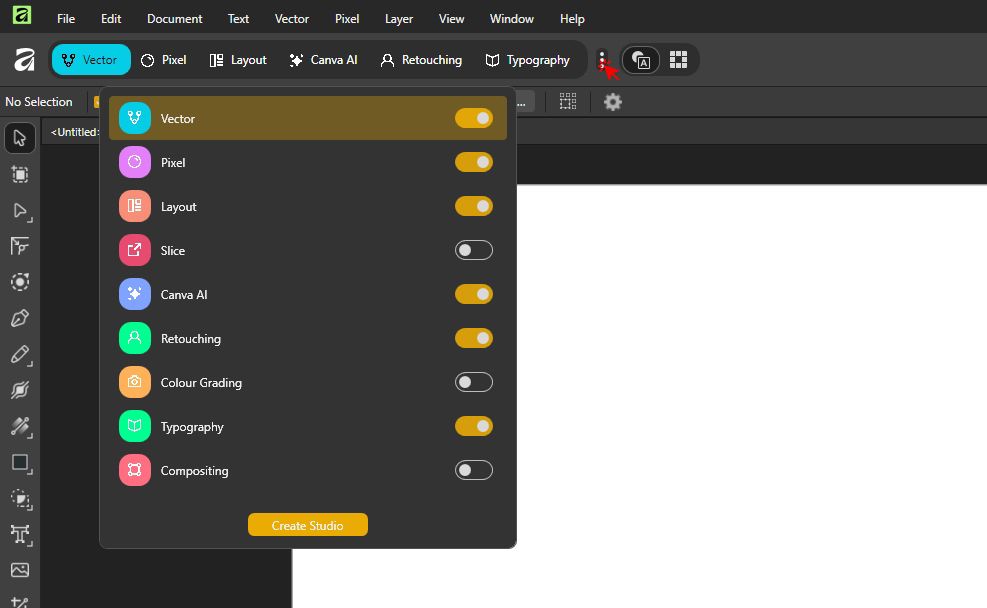Image resolution: width=987 pixels, height=608 pixels.
Task: Open the Layer menu
Action: [x=399, y=19]
